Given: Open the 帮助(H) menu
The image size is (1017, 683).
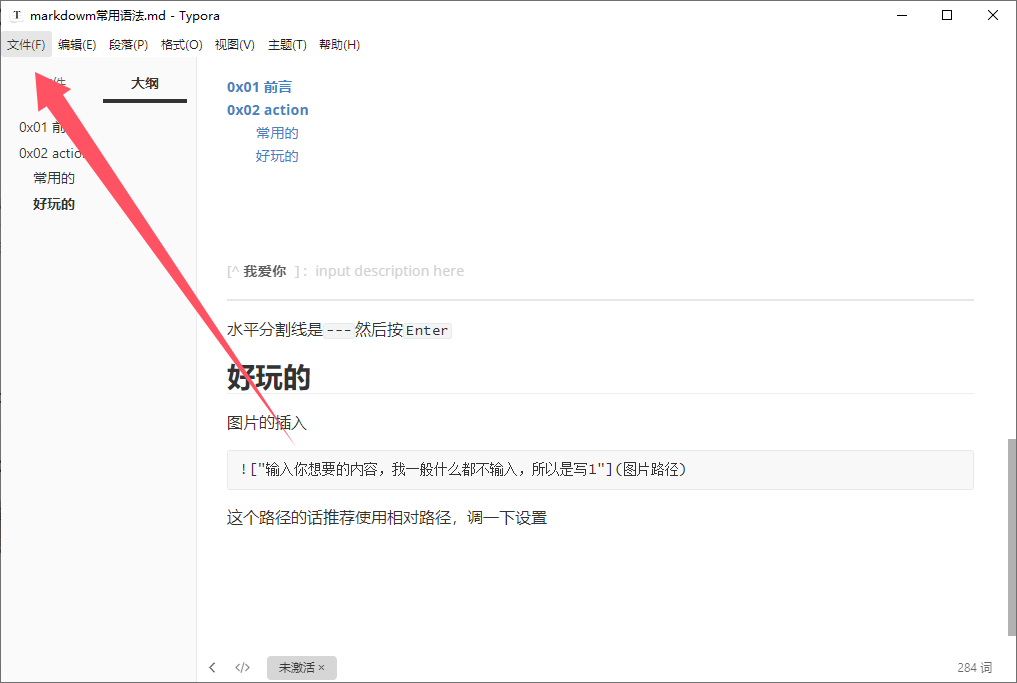Looking at the screenshot, I should pyautogui.click(x=339, y=45).
